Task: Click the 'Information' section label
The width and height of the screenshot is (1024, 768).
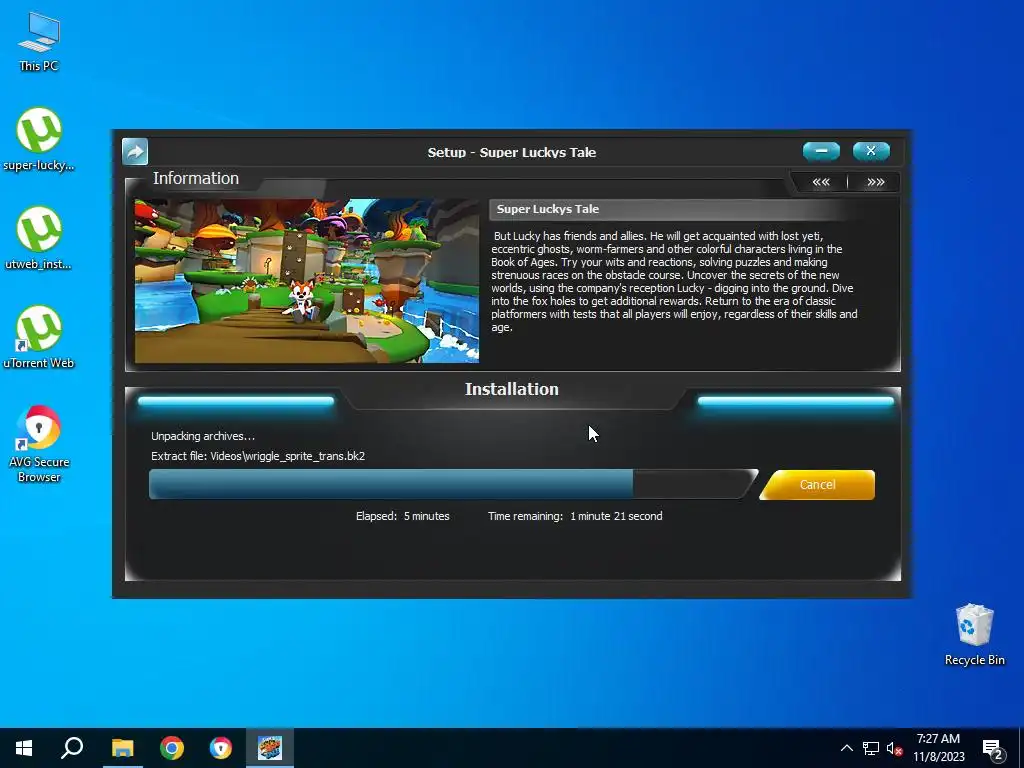Action: (x=196, y=178)
